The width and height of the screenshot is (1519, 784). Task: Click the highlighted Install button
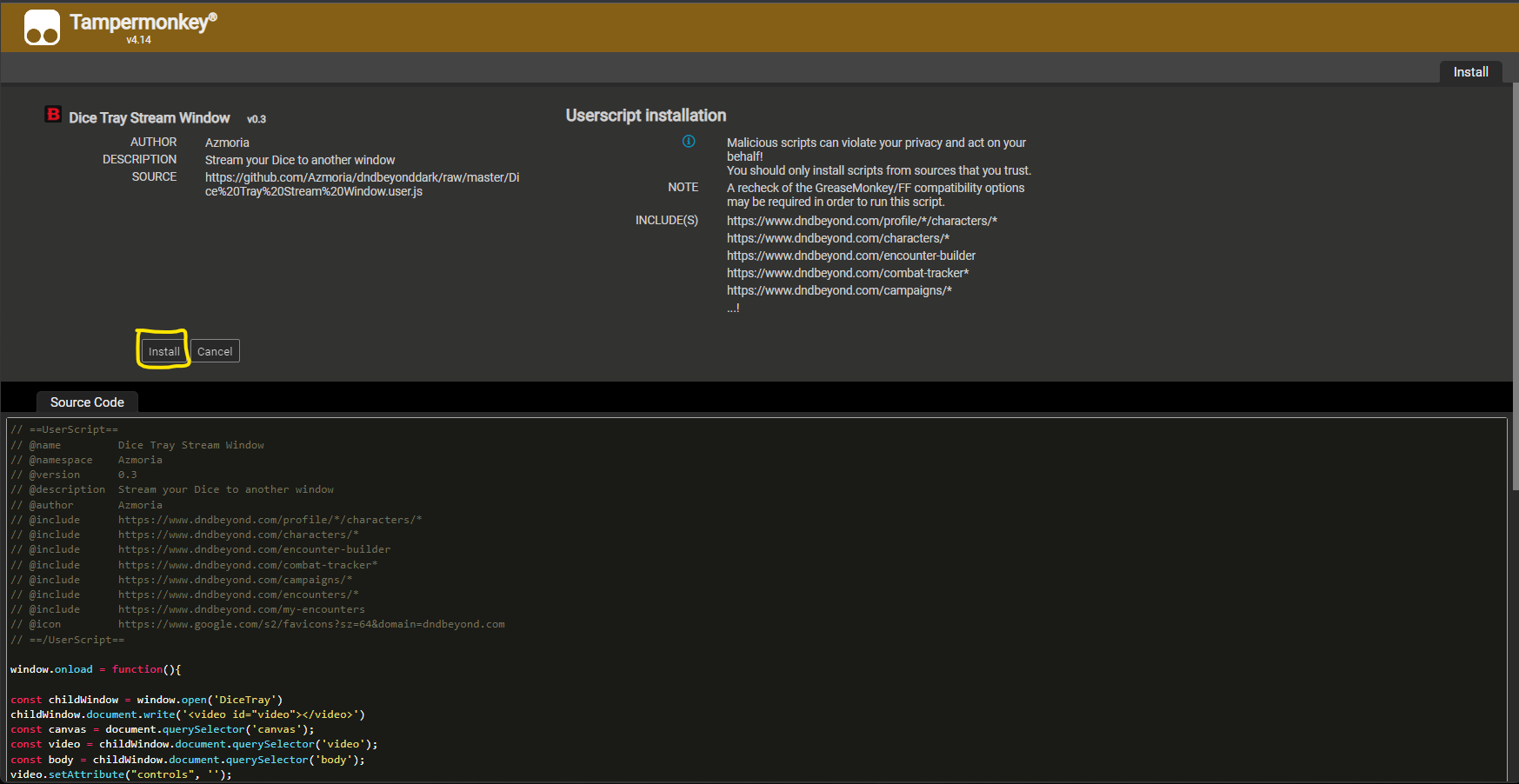(163, 351)
